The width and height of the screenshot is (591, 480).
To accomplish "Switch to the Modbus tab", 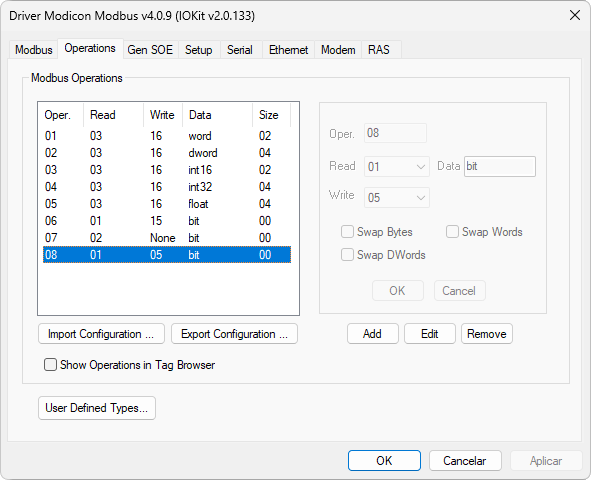I will pos(34,50).
